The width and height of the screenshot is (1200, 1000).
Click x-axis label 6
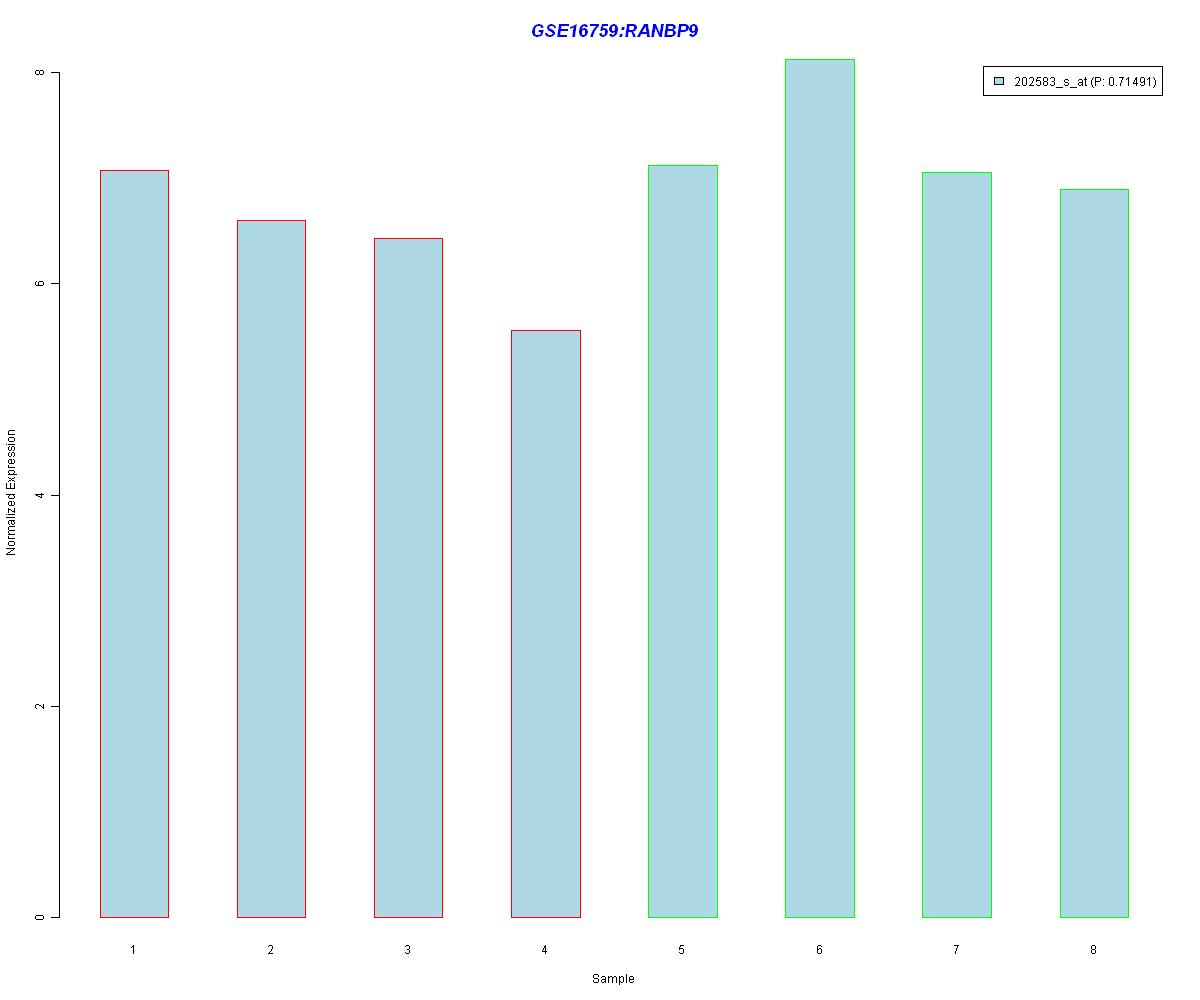(x=819, y=949)
